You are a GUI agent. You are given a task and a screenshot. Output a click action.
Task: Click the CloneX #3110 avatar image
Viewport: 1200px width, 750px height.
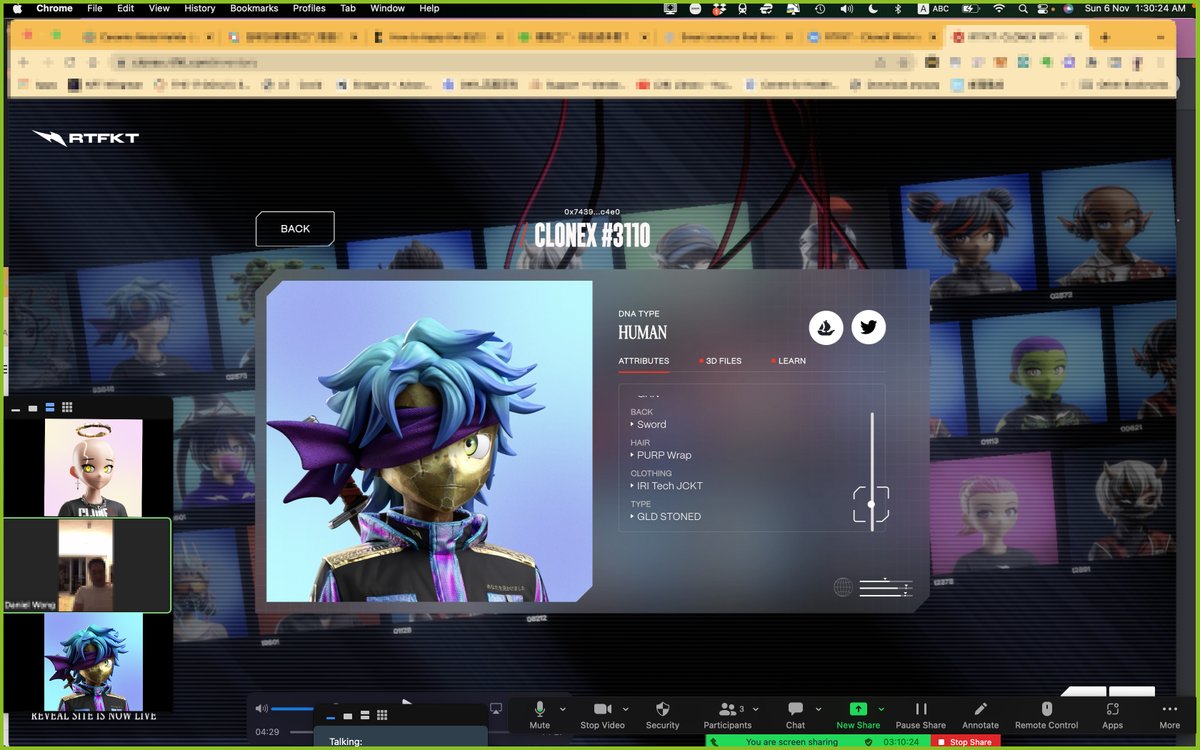click(x=429, y=441)
